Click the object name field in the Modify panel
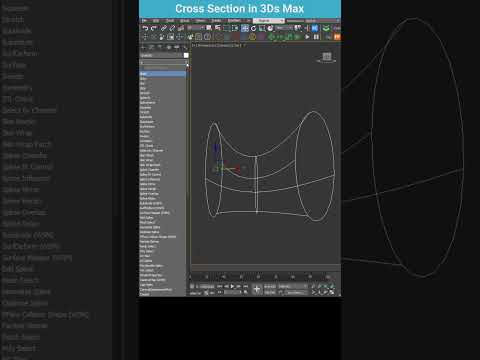 (x=161, y=55)
